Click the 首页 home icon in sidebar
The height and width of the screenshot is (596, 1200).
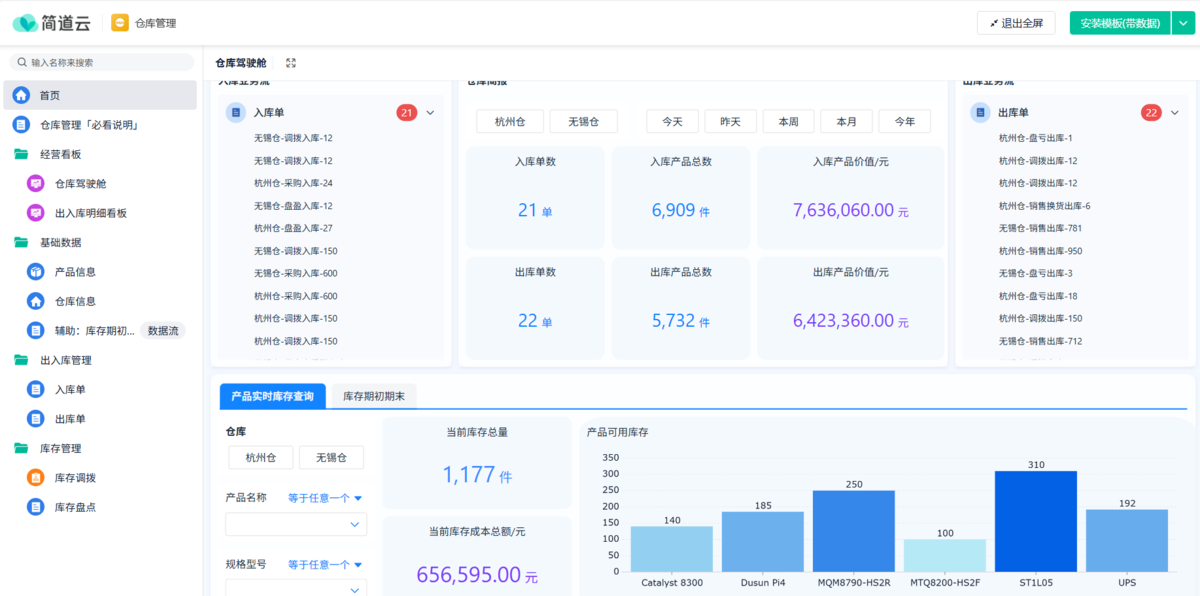21,95
